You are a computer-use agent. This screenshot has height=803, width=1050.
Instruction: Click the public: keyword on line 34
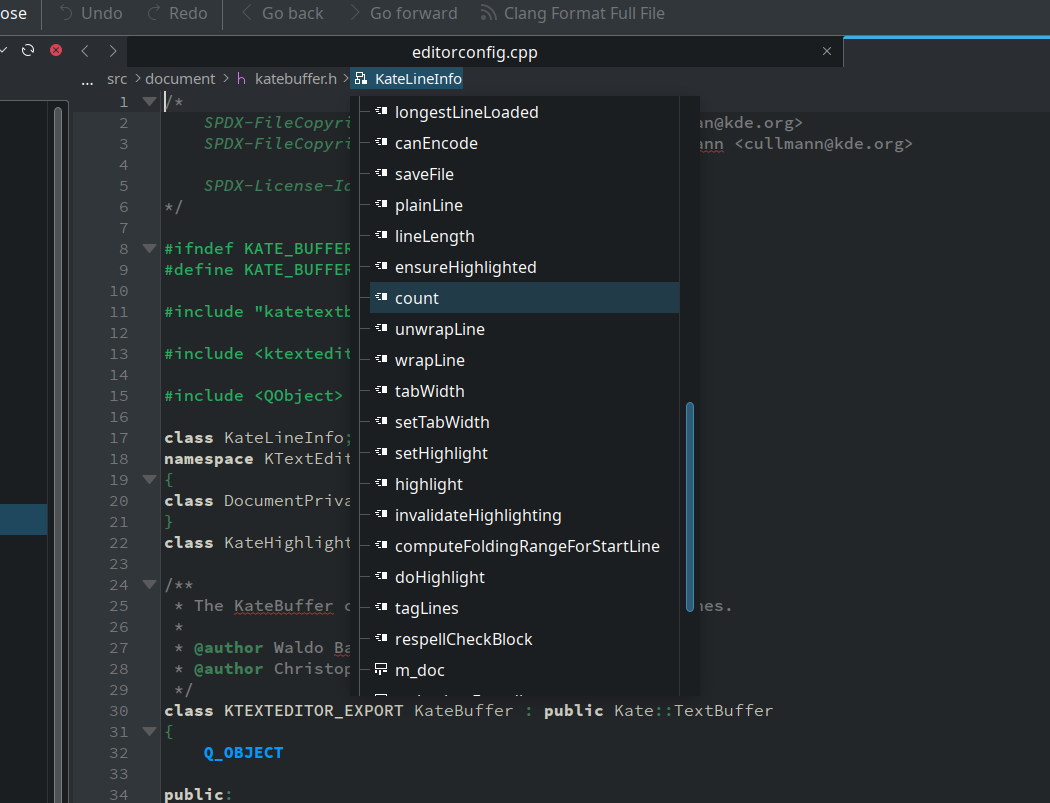(198, 794)
